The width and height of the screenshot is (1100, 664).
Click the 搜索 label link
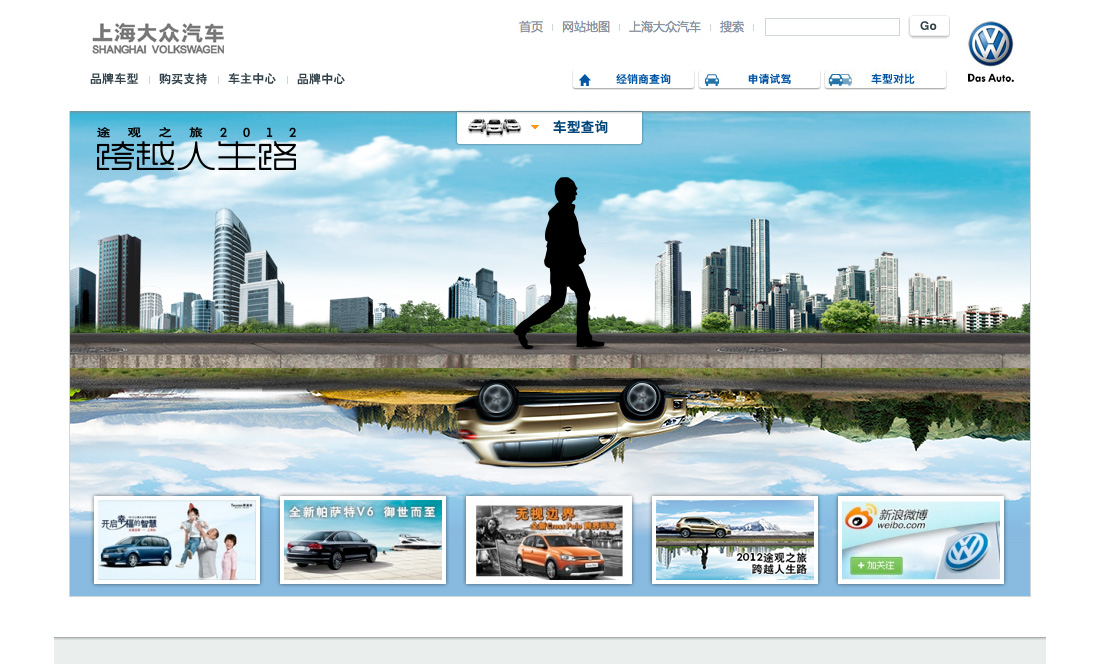point(732,27)
